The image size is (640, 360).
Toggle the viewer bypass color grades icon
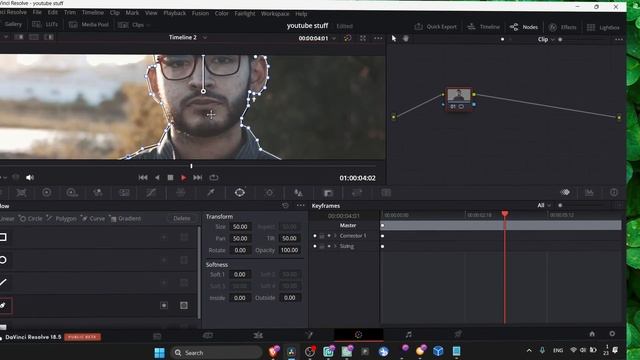[347, 38]
